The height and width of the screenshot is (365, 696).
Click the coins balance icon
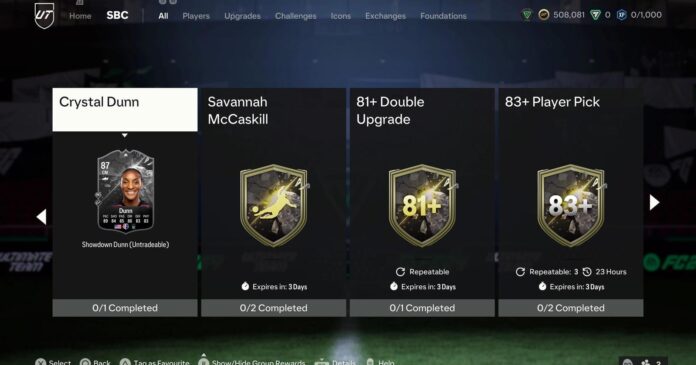[x=544, y=15]
